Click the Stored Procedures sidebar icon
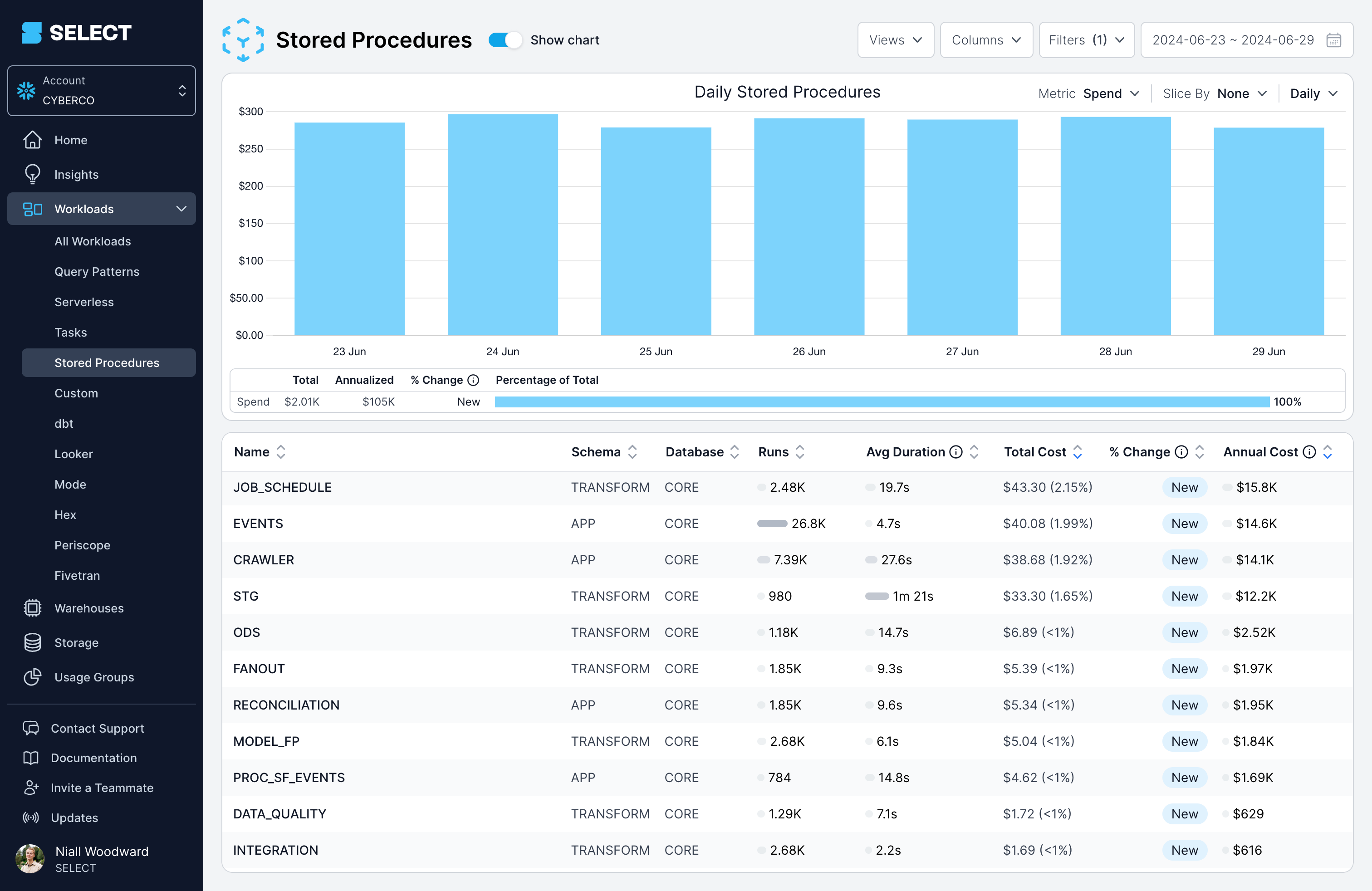Viewport: 1372px width, 891px height. pos(107,362)
